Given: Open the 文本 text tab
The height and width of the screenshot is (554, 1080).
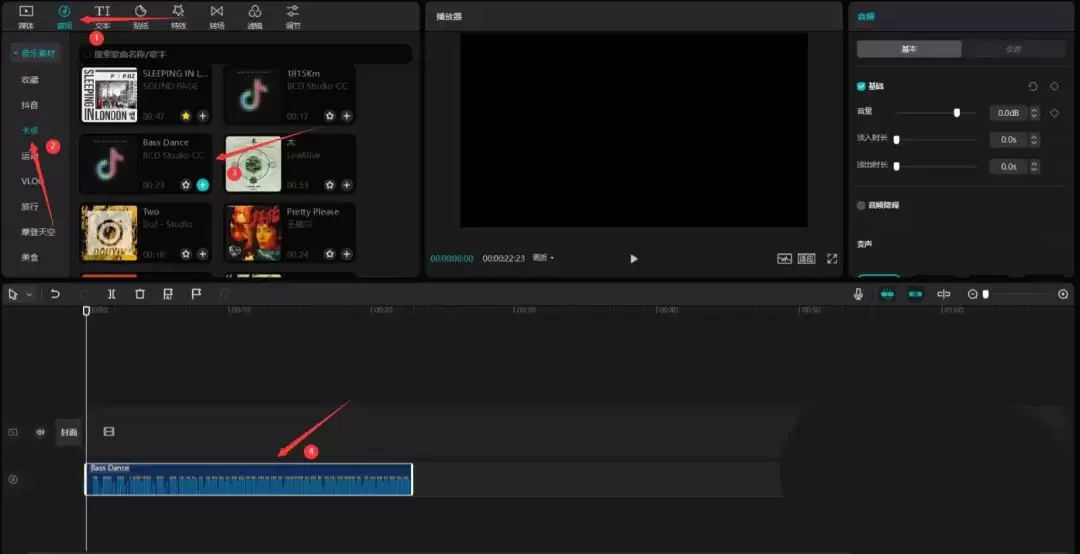Looking at the screenshot, I should click(x=102, y=17).
